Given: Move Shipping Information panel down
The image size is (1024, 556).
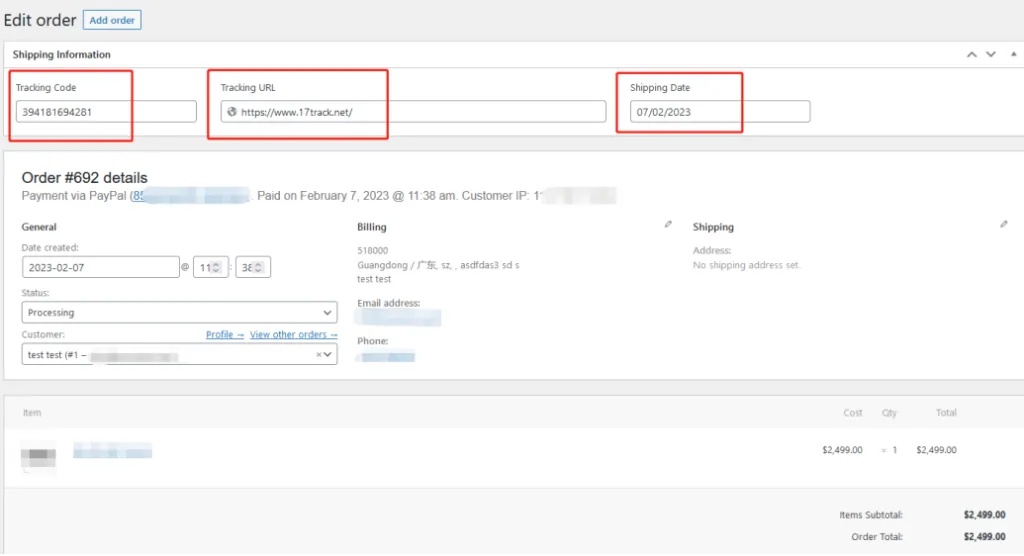Looking at the screenshot, I should 990,55.
